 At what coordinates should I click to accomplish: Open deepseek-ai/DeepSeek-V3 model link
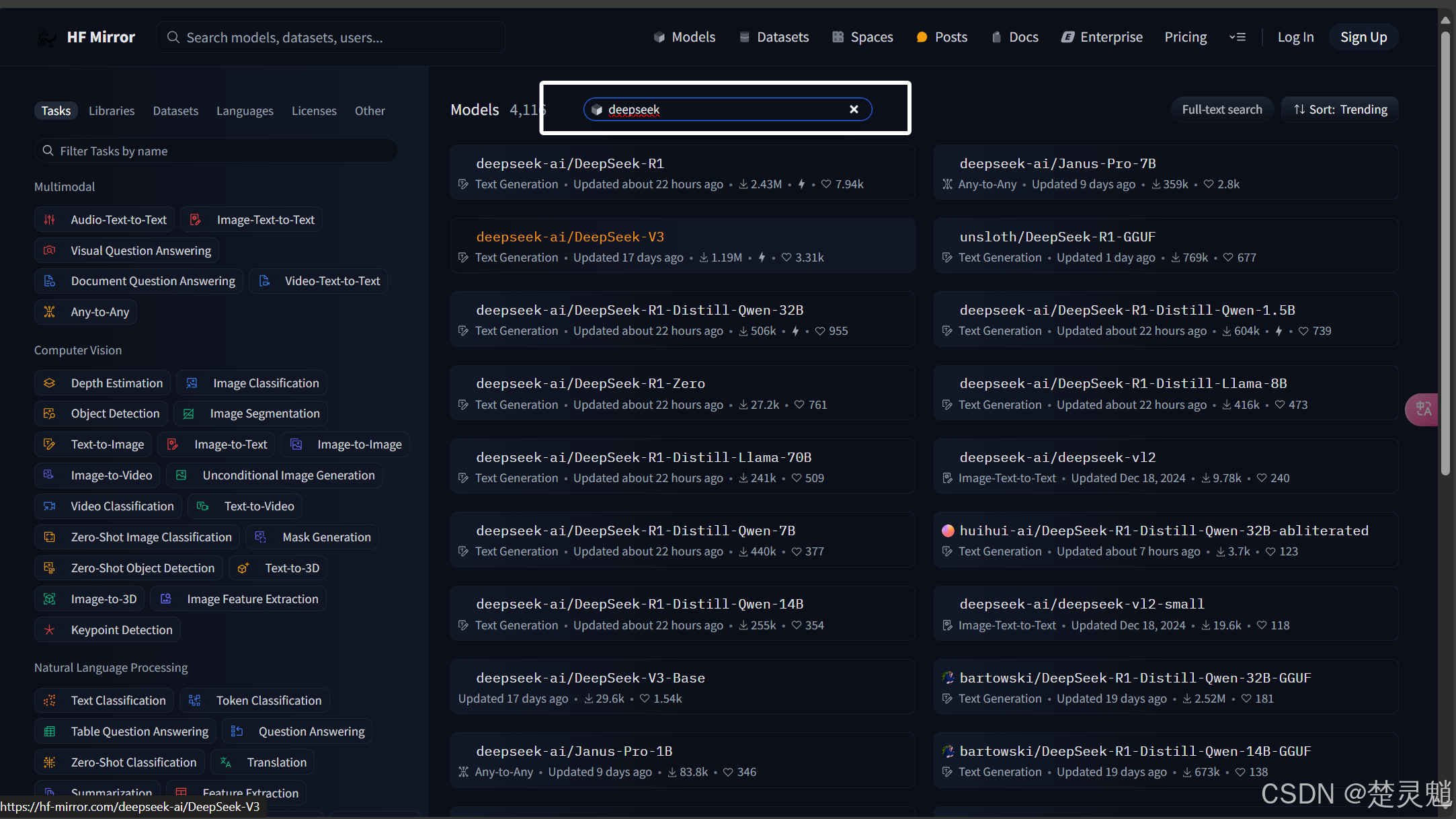pos(570,237)
